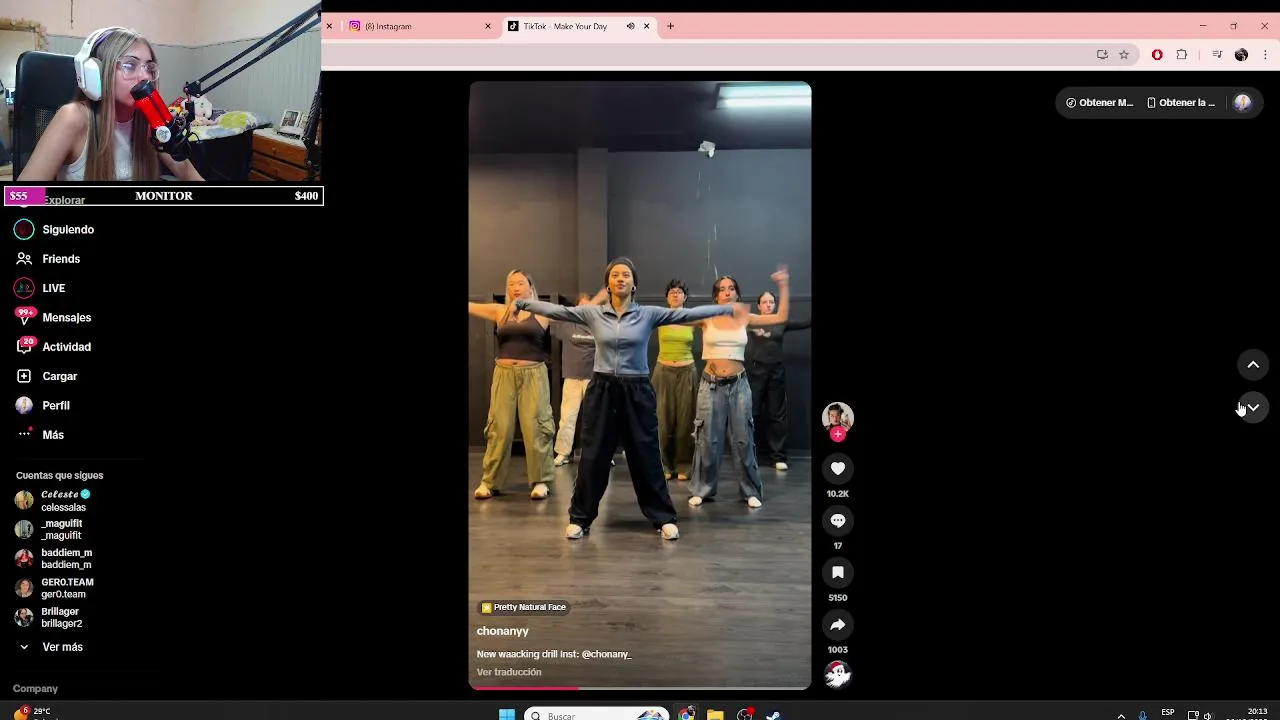
Task: Open the Windows Start menu
Action: [x=506, y=714]
